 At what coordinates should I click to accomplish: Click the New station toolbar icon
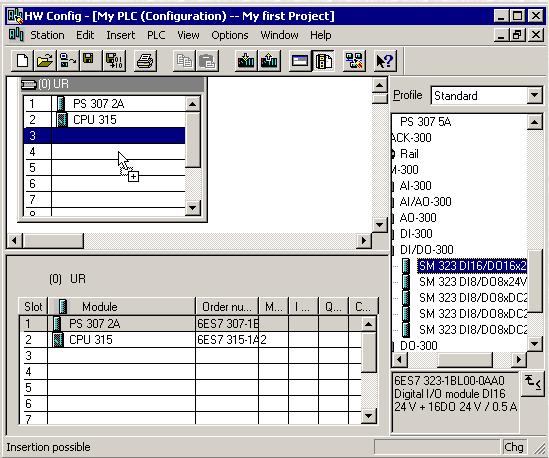pyautogui.click(x=23, y=61)
